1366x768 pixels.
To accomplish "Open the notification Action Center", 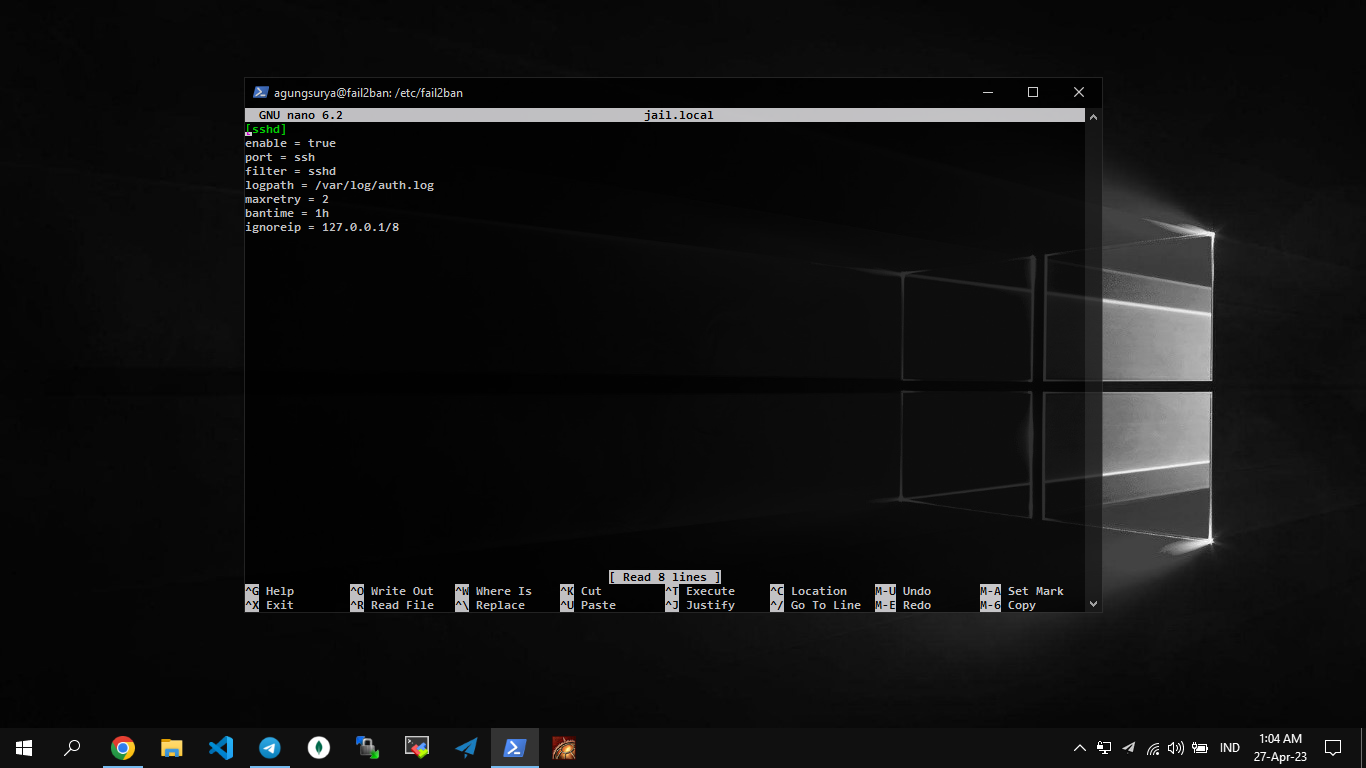I will pyautogui.click(x=1332, y=748).
